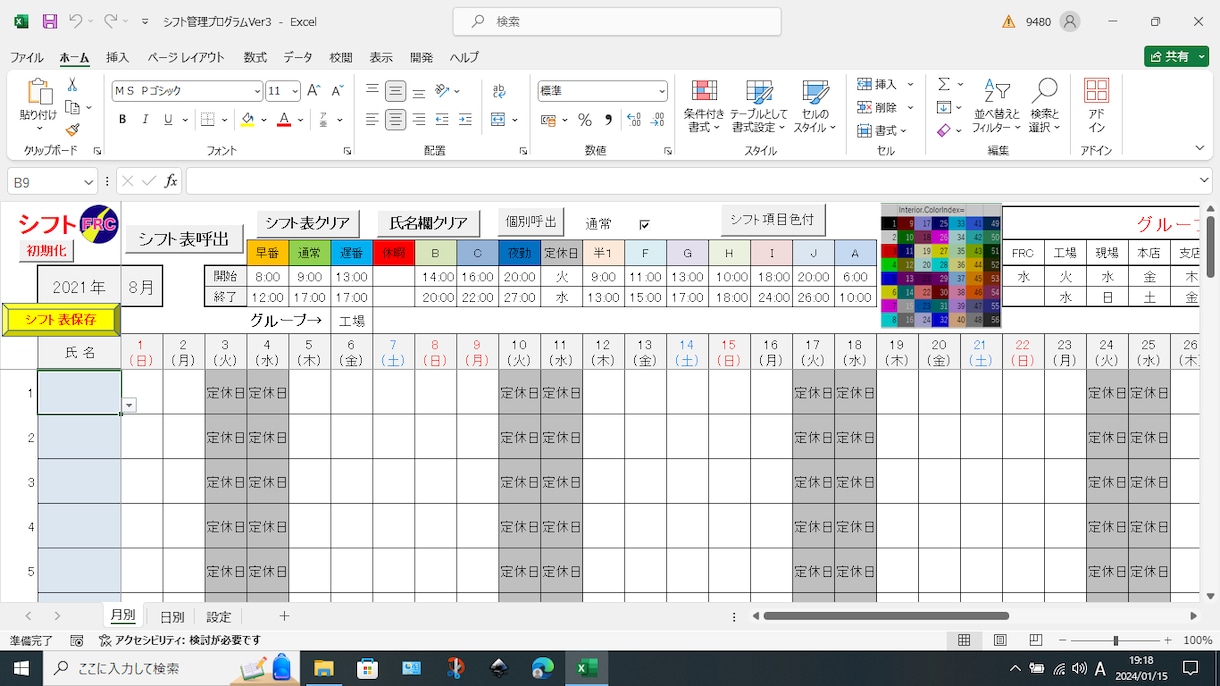Open the Add-ins (アドイン) button
This screenshot has width=1220, height=686.
point(1096,106)
